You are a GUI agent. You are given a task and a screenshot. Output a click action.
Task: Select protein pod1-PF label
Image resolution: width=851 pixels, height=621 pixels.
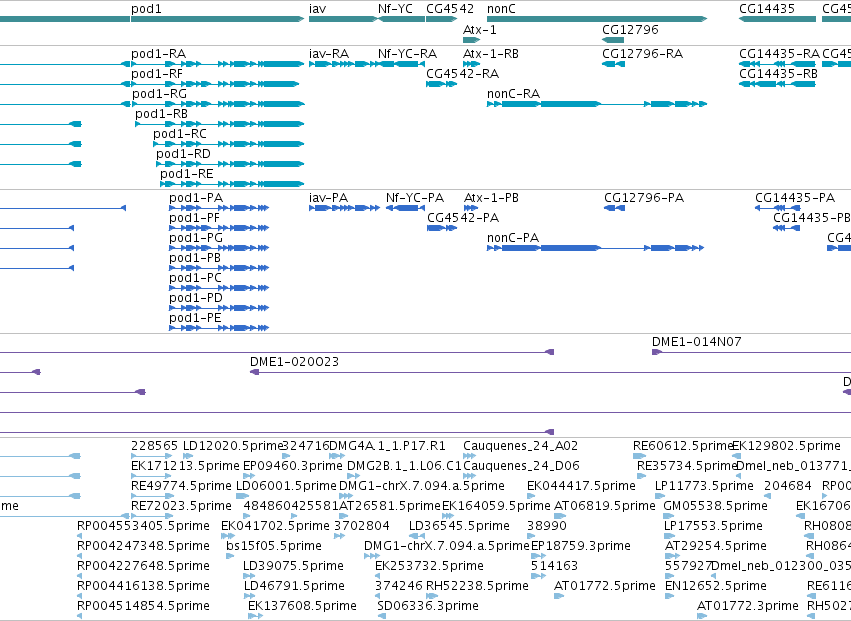194,218
